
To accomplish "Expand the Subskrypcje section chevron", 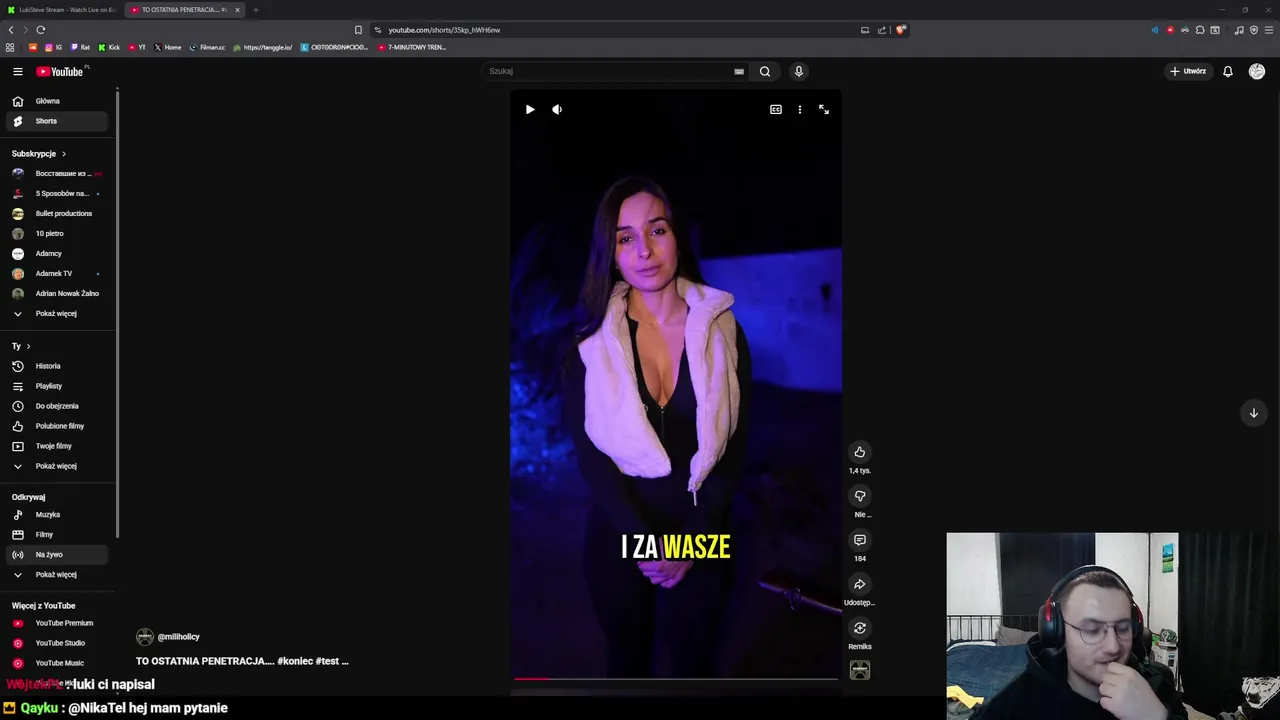I will (x=64, y=154).
